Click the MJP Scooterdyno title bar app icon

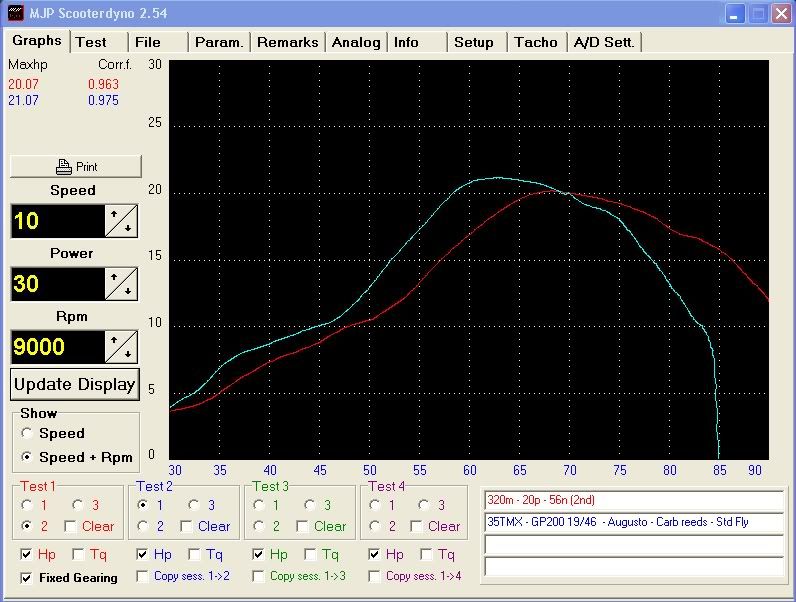[14, 13]
